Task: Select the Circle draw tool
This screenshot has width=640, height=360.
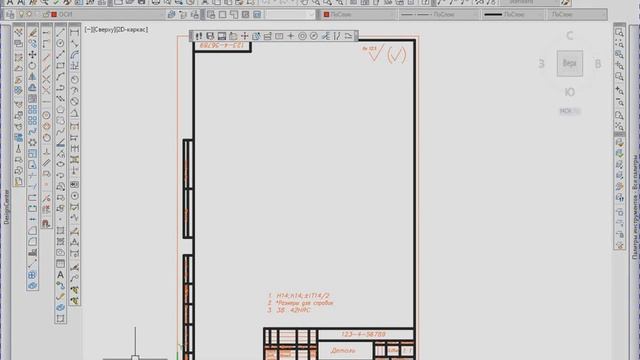Action: pyautogui.click(x=60, y=43)
